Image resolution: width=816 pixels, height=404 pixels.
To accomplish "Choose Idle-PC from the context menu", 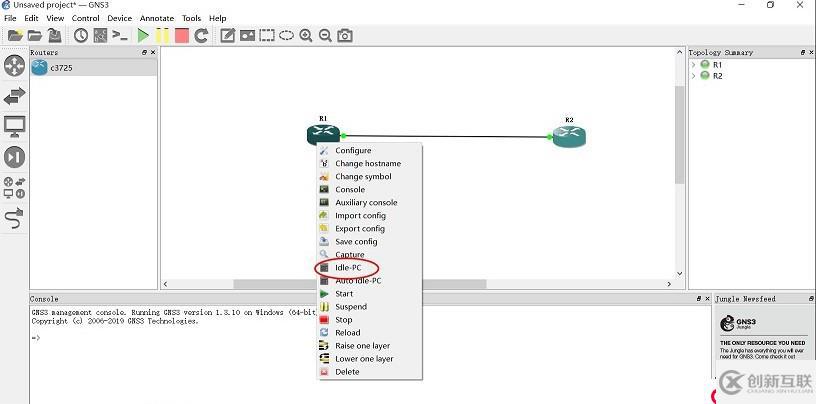I will click(x=369, y=268).
